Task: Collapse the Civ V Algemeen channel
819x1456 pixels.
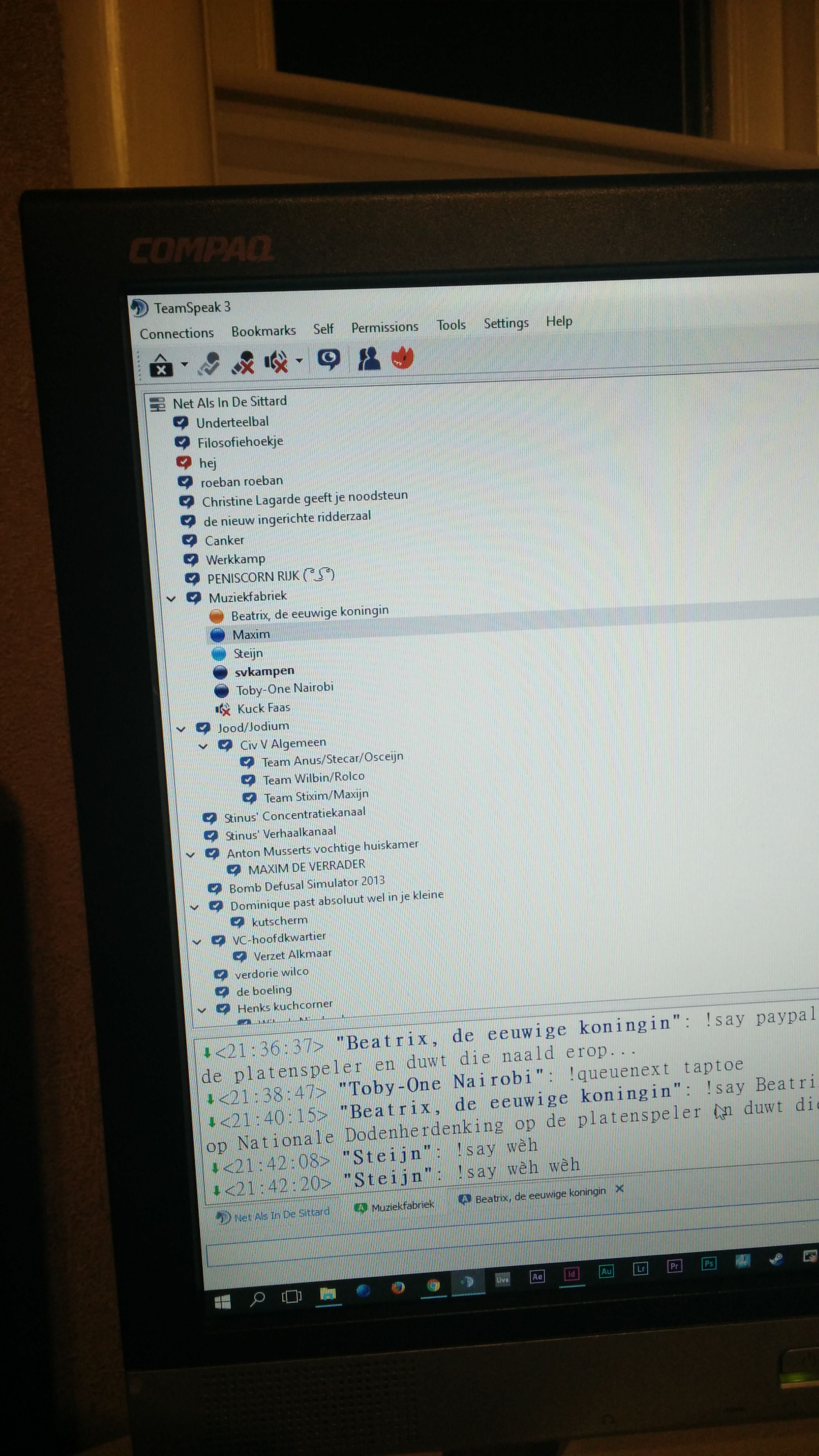Action: click(203, 747)
